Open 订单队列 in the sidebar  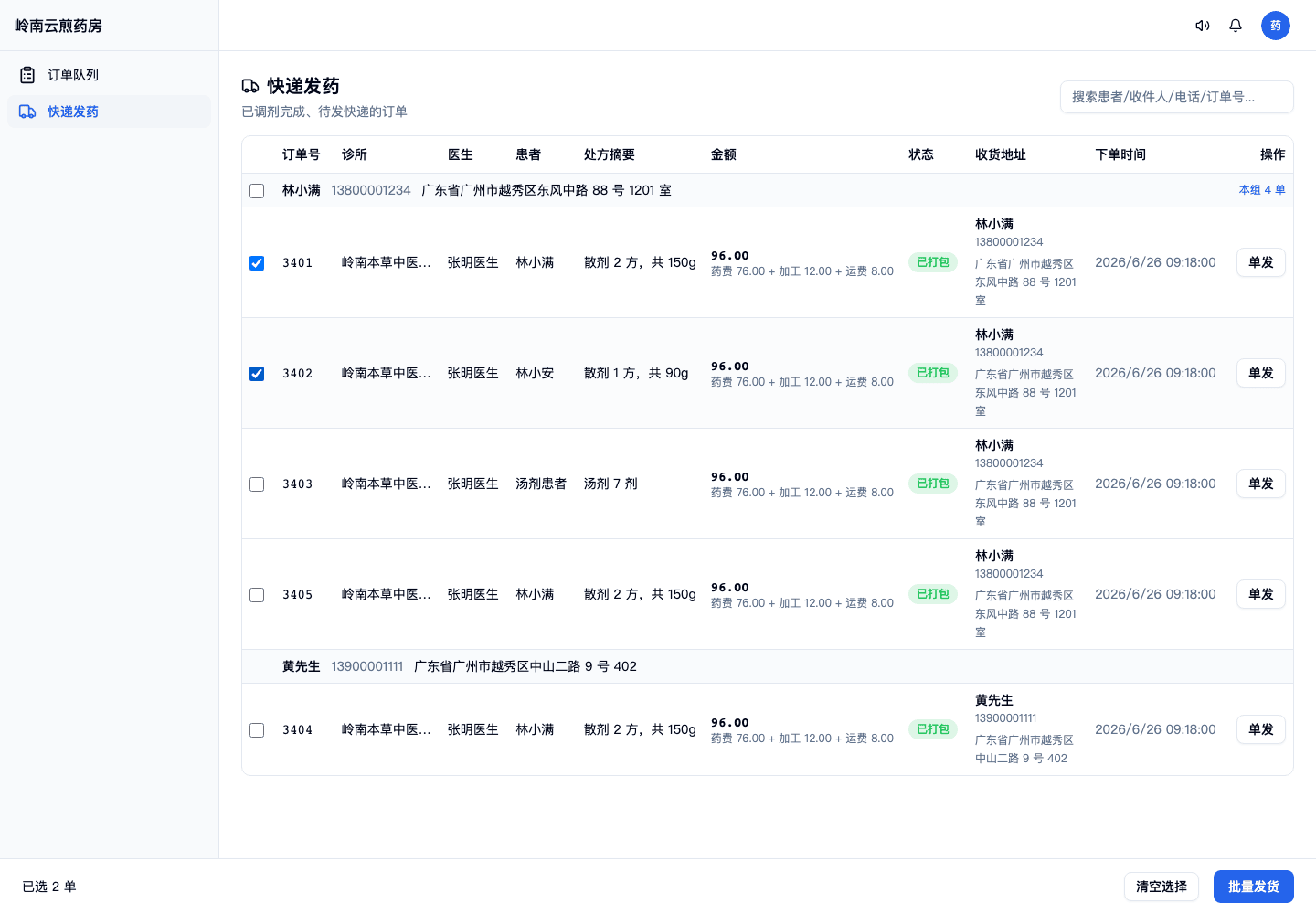[109, 75]
